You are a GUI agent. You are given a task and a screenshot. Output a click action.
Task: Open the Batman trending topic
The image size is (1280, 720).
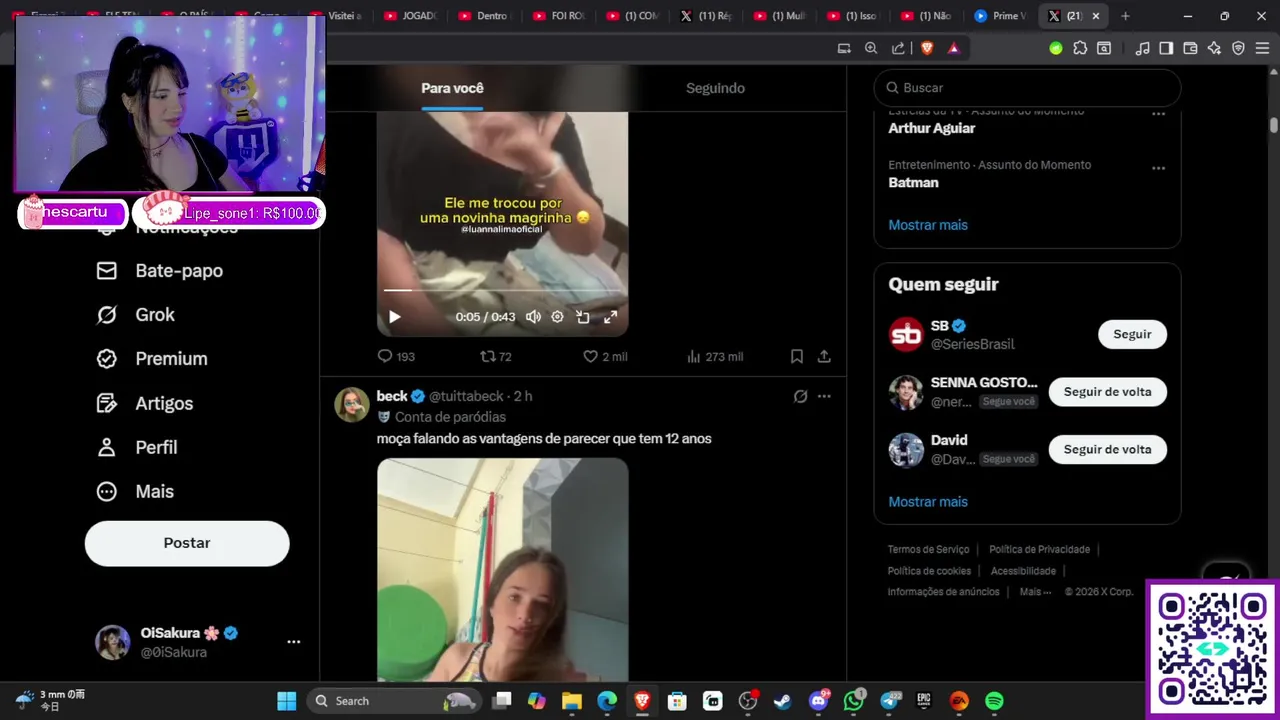[x=913, y=182]
